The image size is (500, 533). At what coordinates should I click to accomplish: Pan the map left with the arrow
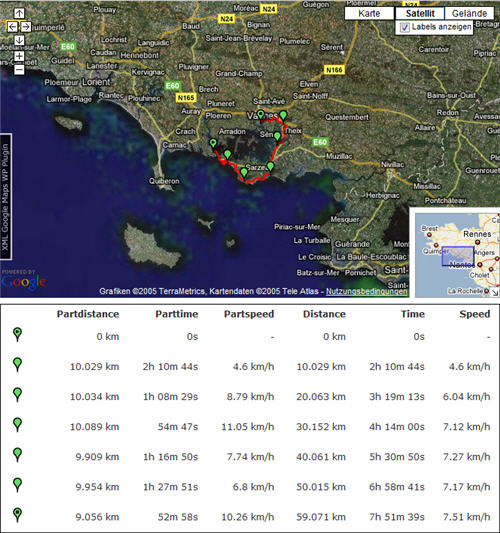(12, 27)
